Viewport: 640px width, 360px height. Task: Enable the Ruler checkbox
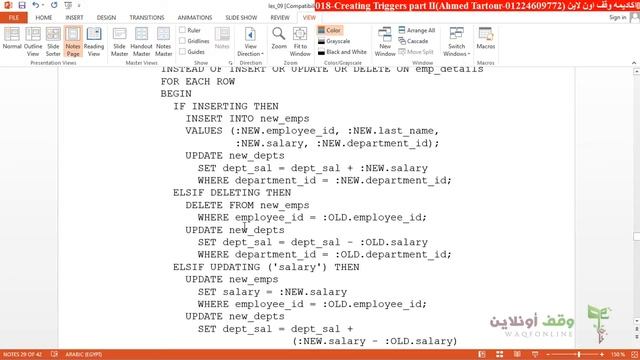(x=190, y=30)
